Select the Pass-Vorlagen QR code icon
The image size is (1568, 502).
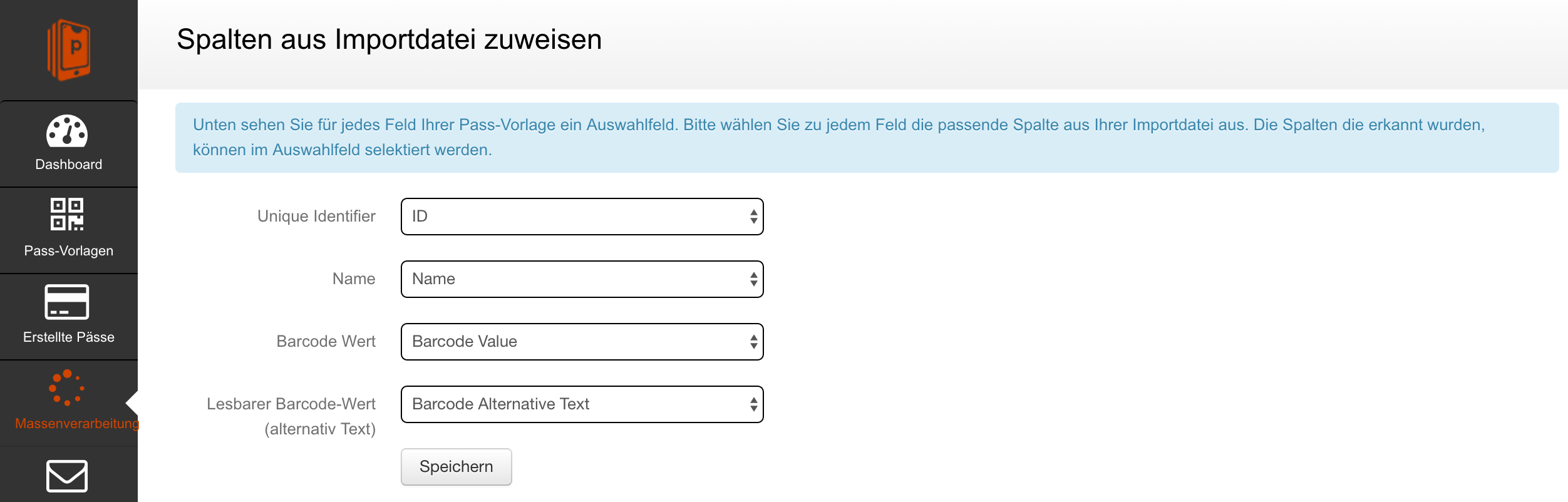(x=67, y=215)
